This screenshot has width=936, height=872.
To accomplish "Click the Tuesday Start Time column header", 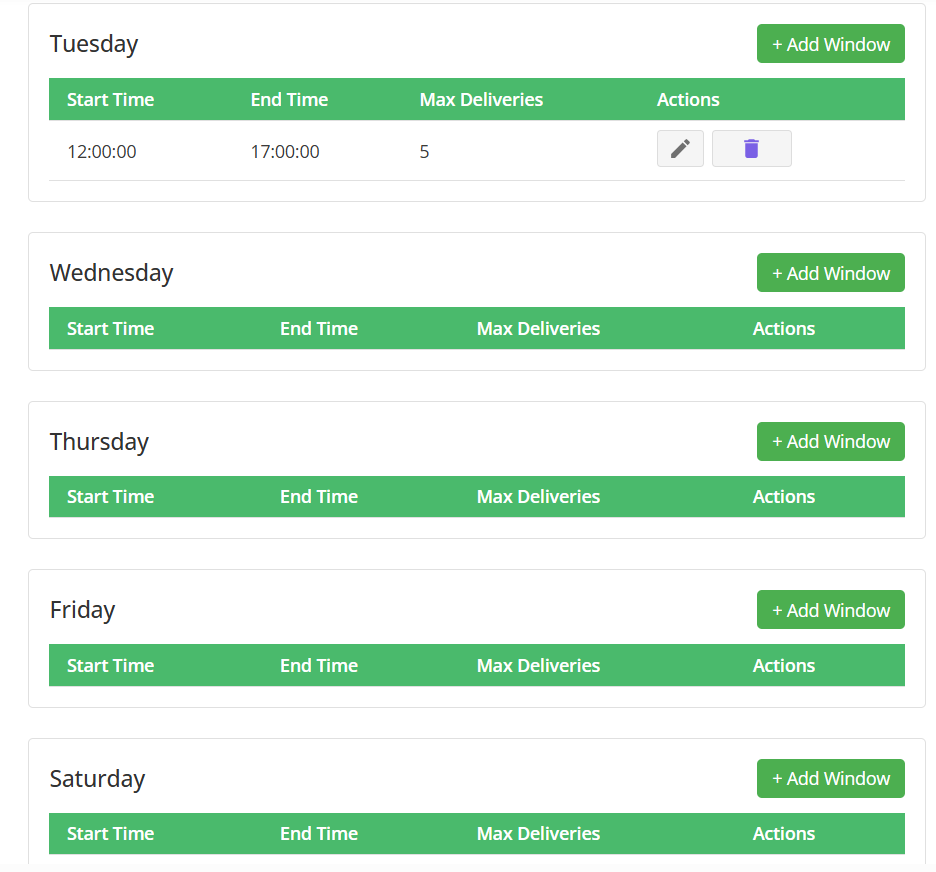I will click(110, 100).
